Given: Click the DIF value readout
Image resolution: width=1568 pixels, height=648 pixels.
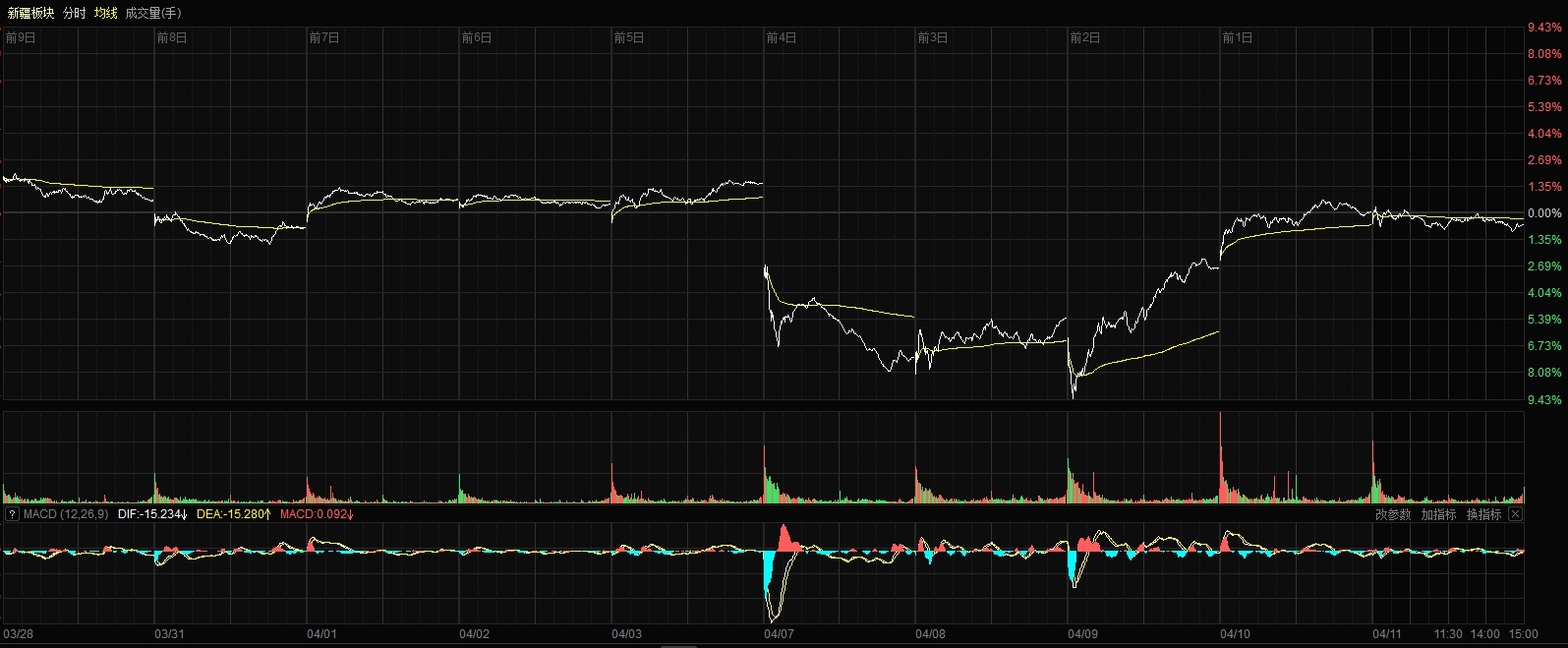Looking at the screenshot, I should (151, 514).
